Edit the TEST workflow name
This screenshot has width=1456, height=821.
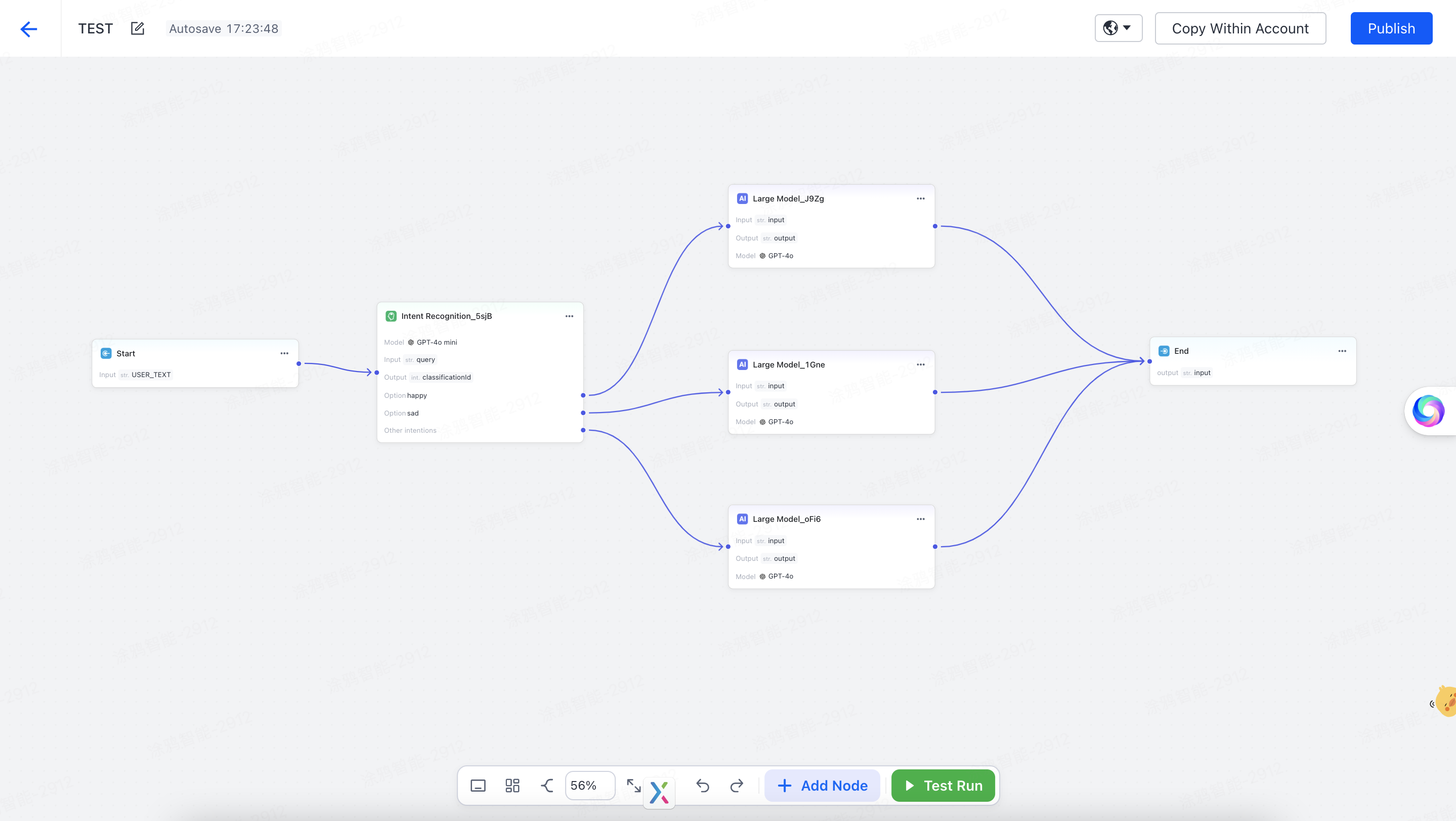click(x=137, y=28)
